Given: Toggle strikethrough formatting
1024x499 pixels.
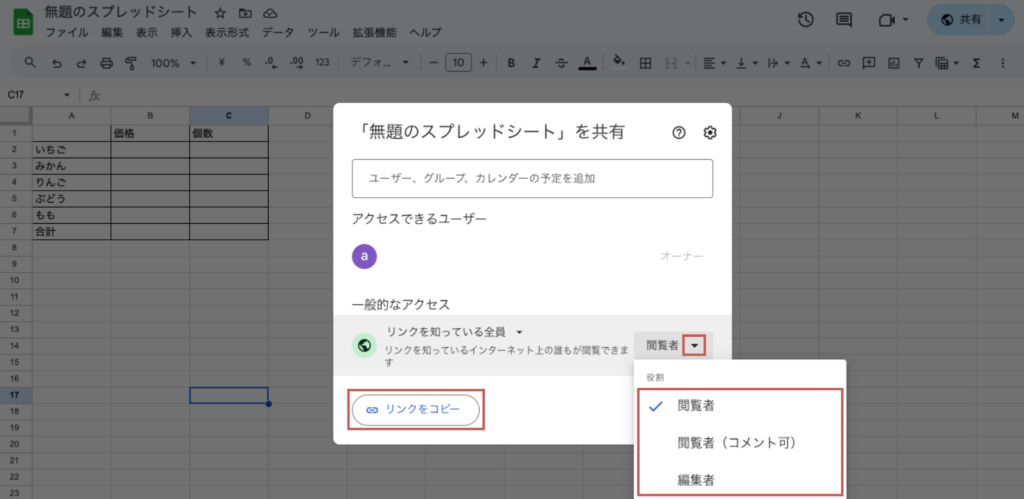Looking at the screenshot, I should pos(562,63).
